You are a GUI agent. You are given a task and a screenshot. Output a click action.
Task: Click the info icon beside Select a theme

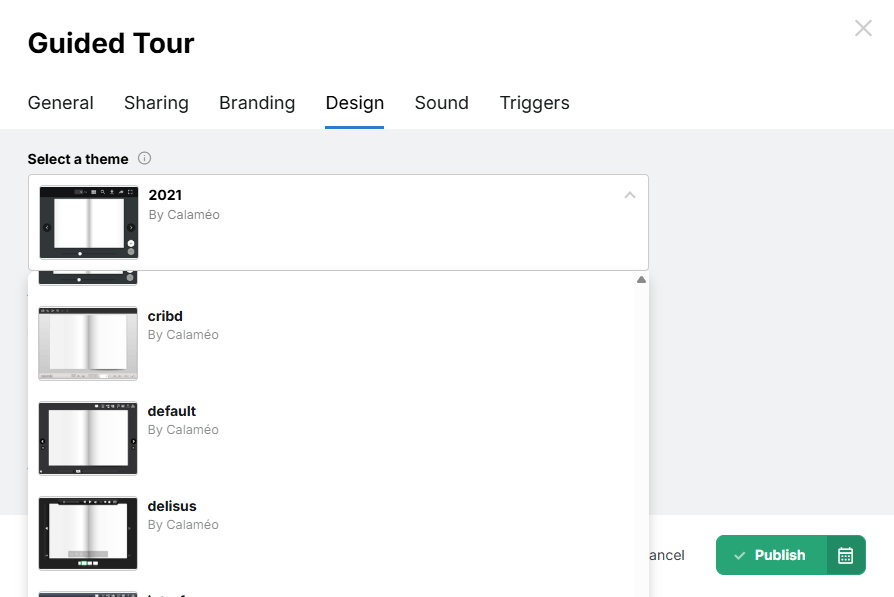click(x=145, y=159)
